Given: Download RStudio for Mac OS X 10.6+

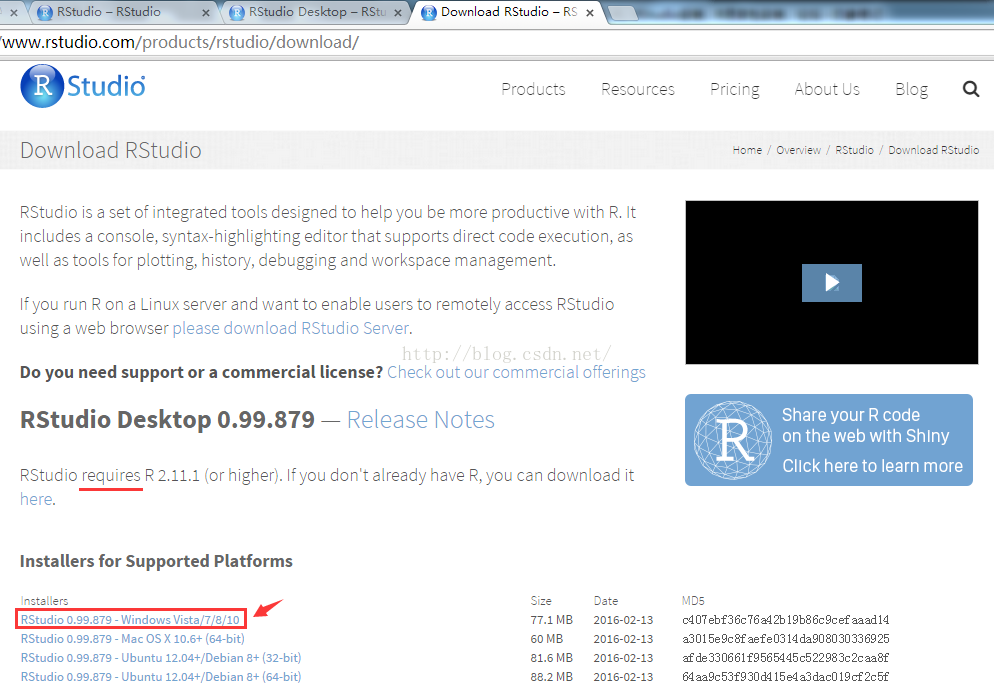Looking at the screenshot, I should click(132, 638).
